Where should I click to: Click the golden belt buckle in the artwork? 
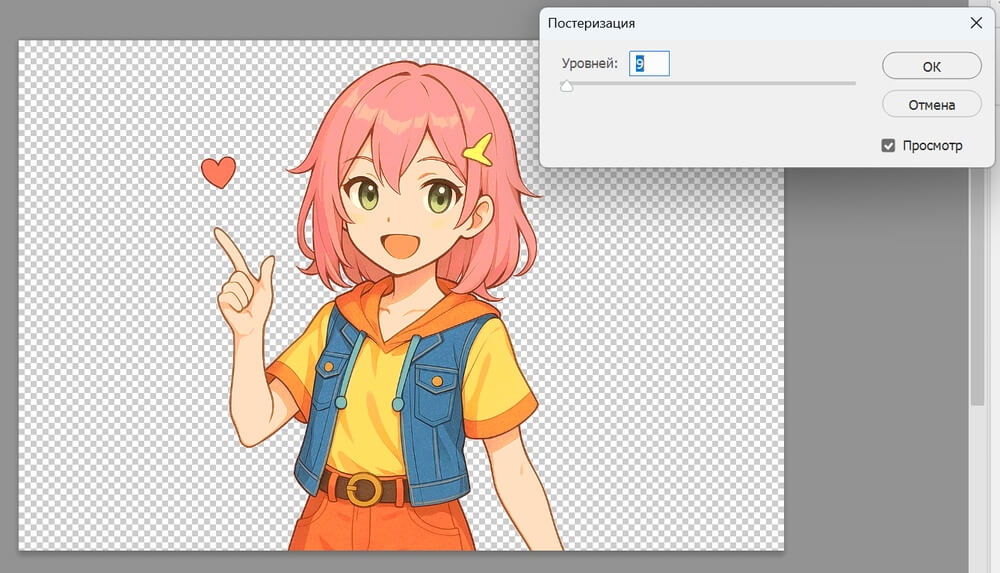(x=365, y=490)
